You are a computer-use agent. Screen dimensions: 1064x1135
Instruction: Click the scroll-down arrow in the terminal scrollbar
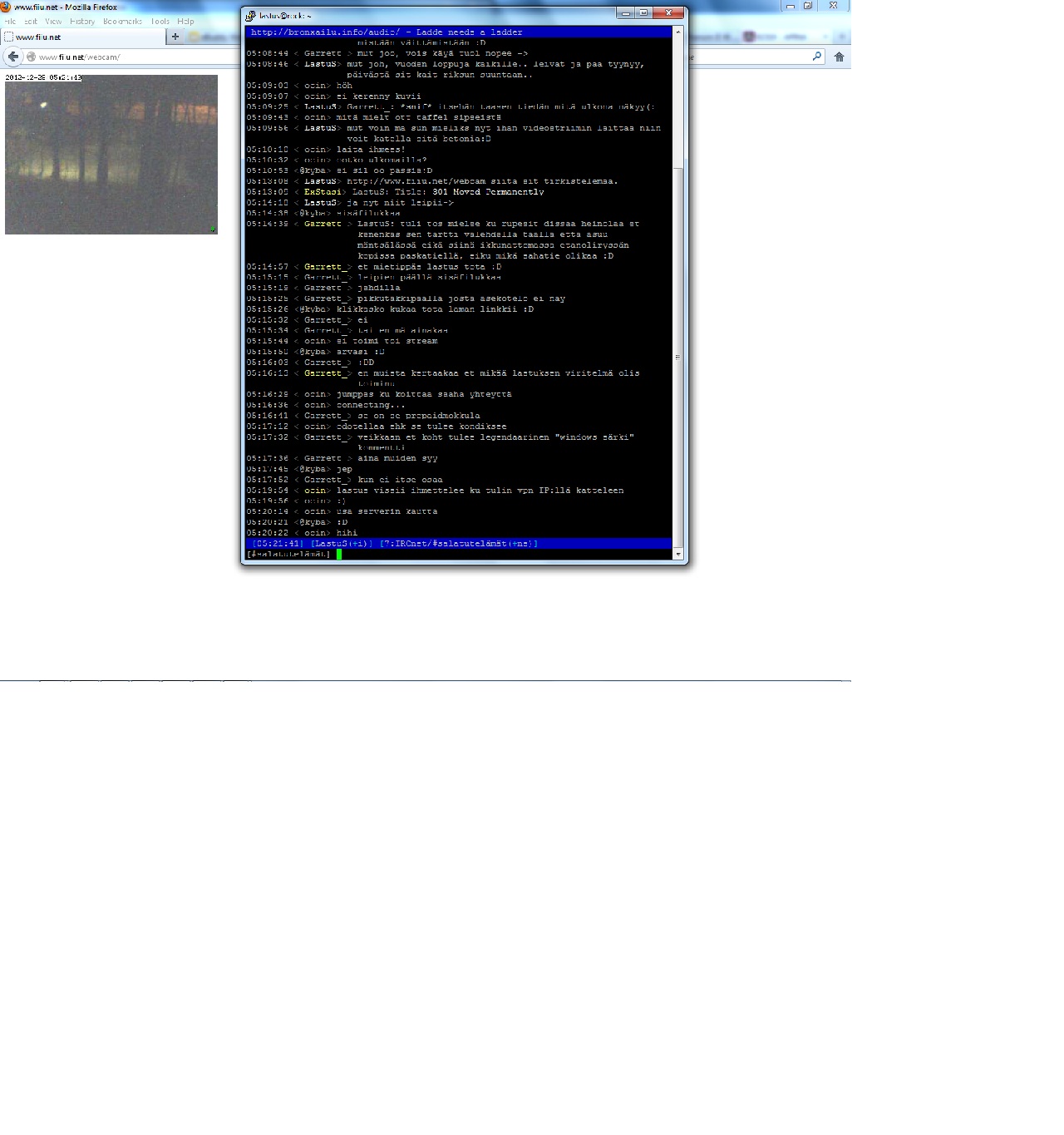[x=678, y=554]
